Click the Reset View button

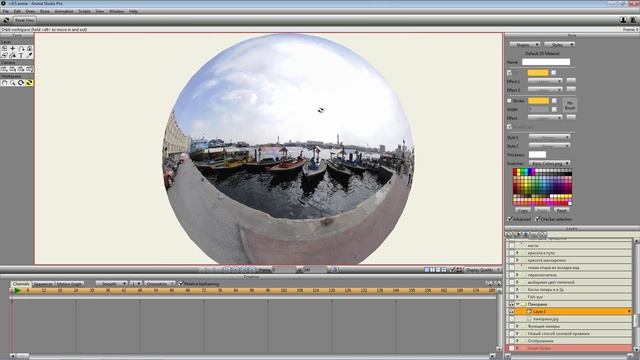point(24,20)
